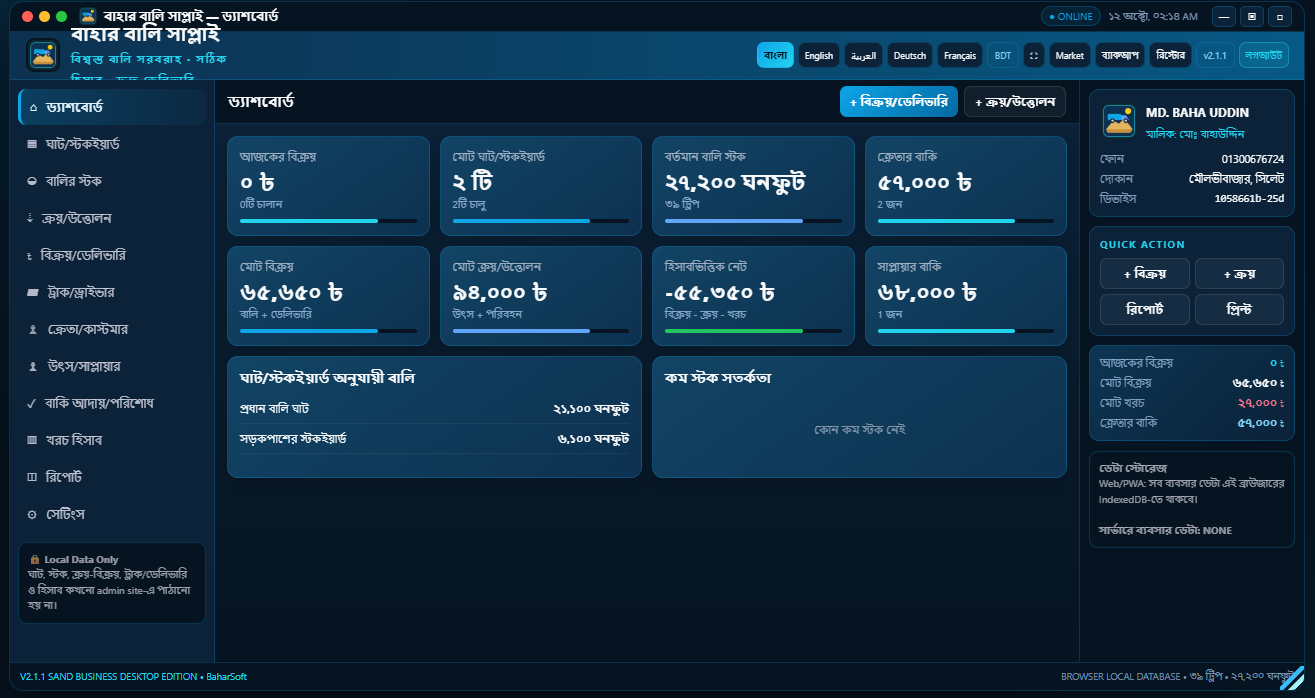Open খরচ হিসাব in the sidebar

tap(112, 440)
